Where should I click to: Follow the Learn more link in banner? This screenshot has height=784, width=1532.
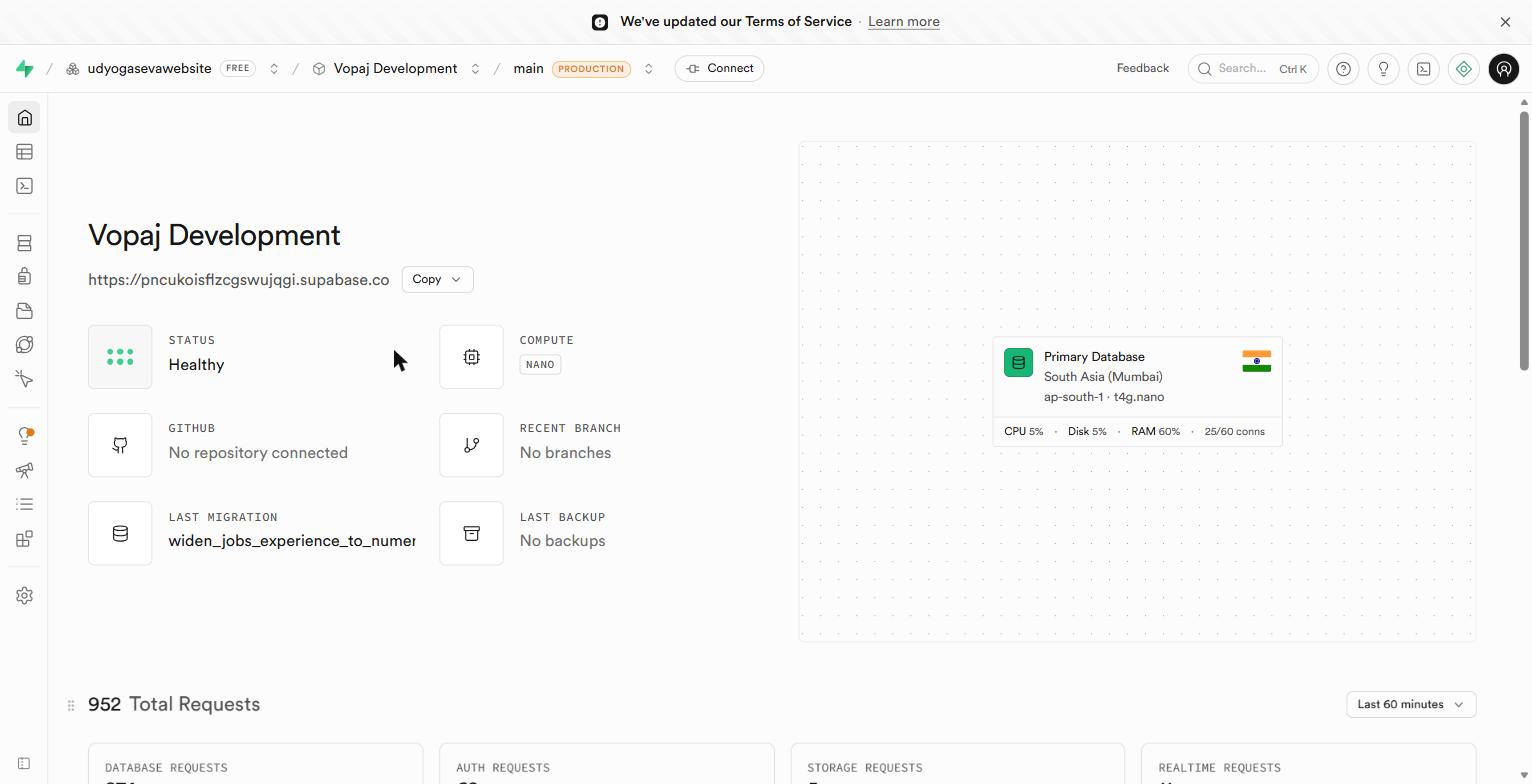pyautogui.click(x=903, y=22)
